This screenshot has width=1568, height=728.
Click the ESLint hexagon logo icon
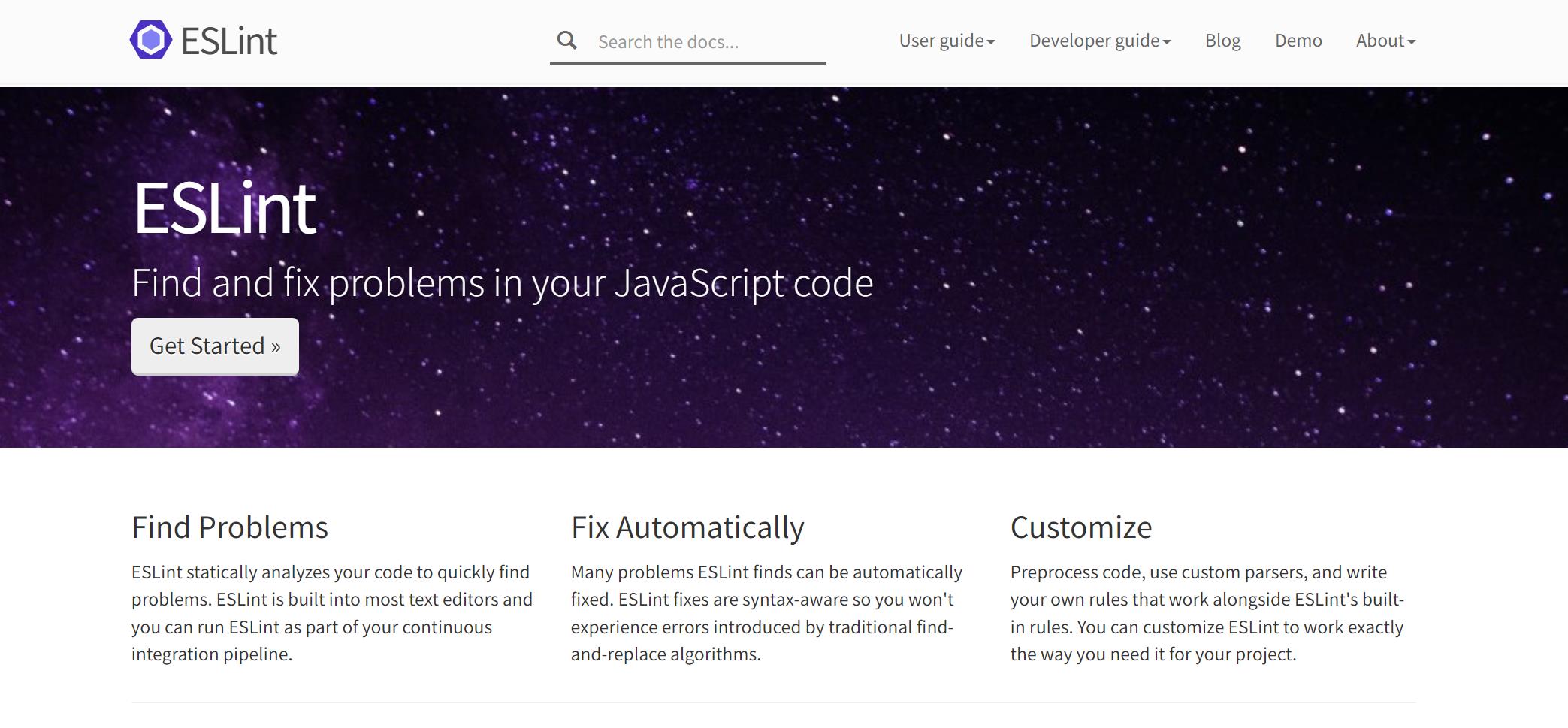(x=150, y=40)
